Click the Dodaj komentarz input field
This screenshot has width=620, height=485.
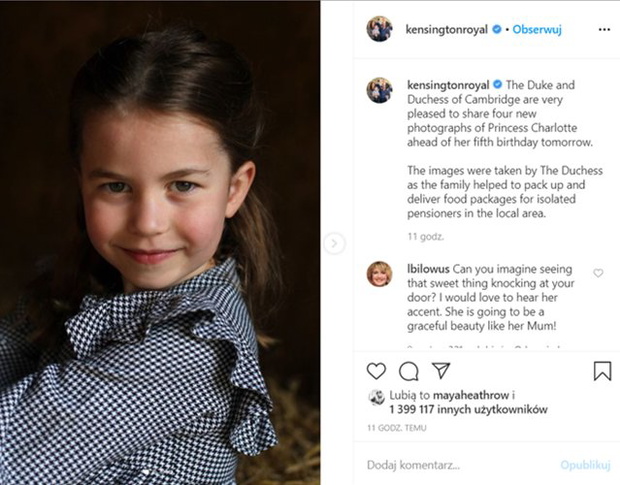(450, 465)
